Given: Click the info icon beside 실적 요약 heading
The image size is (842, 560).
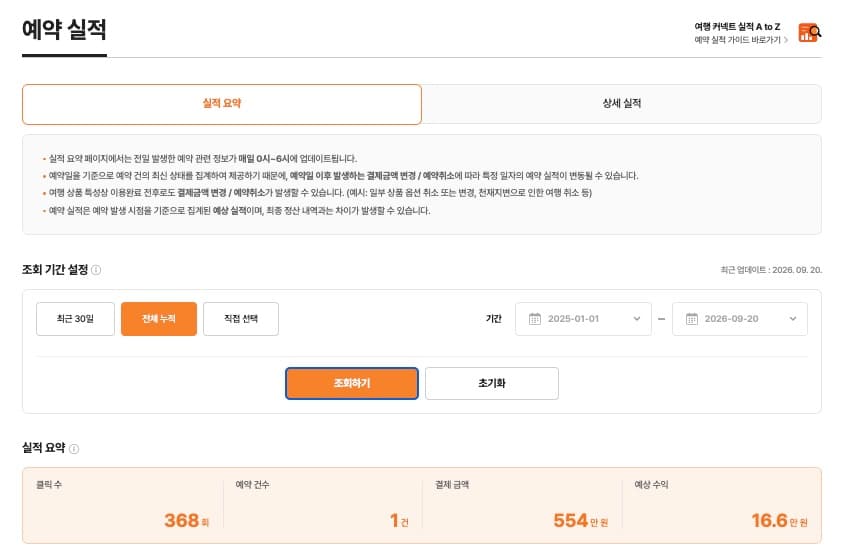Looking at the screenshot, I should coord(74,448).
